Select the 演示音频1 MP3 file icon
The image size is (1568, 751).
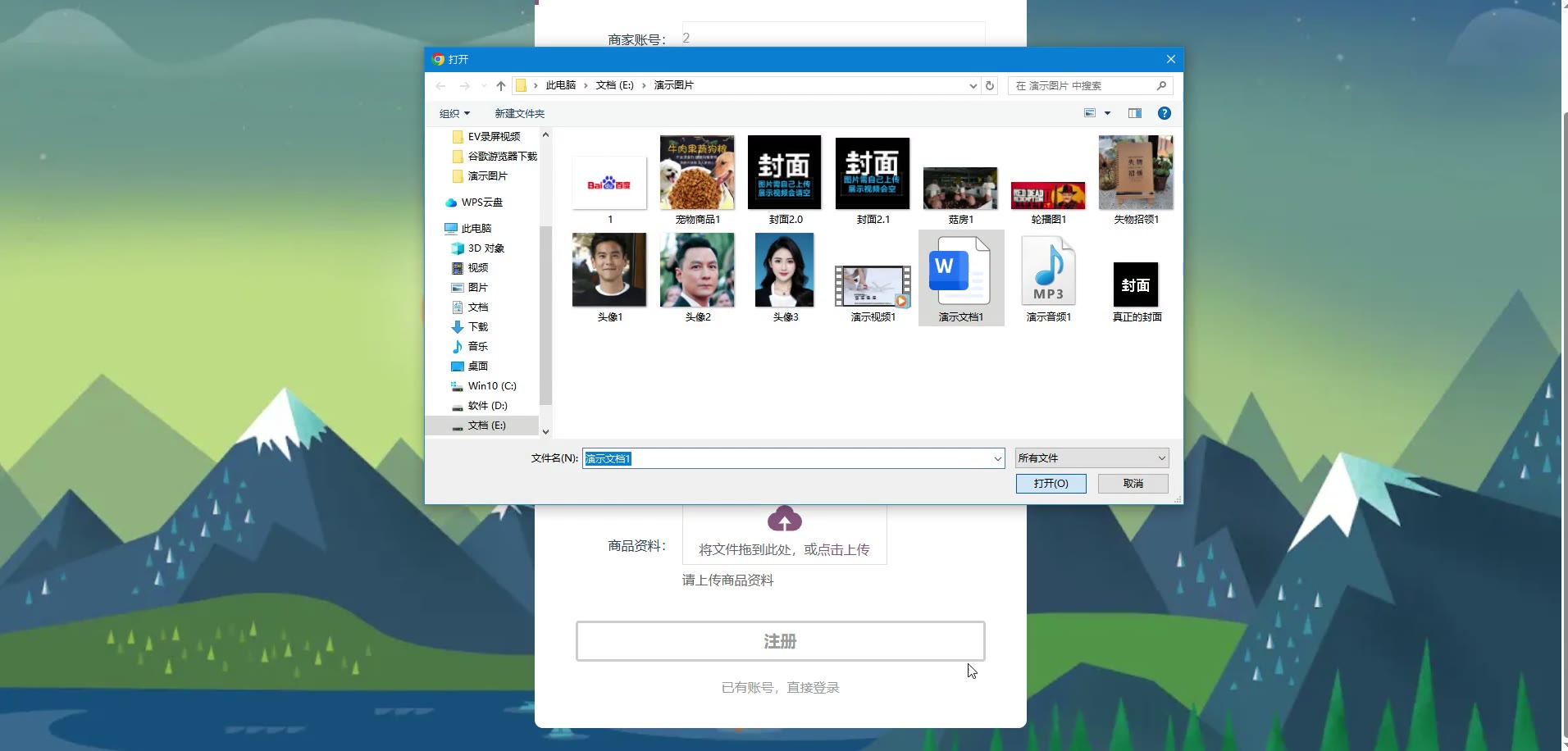point(1048,271)
